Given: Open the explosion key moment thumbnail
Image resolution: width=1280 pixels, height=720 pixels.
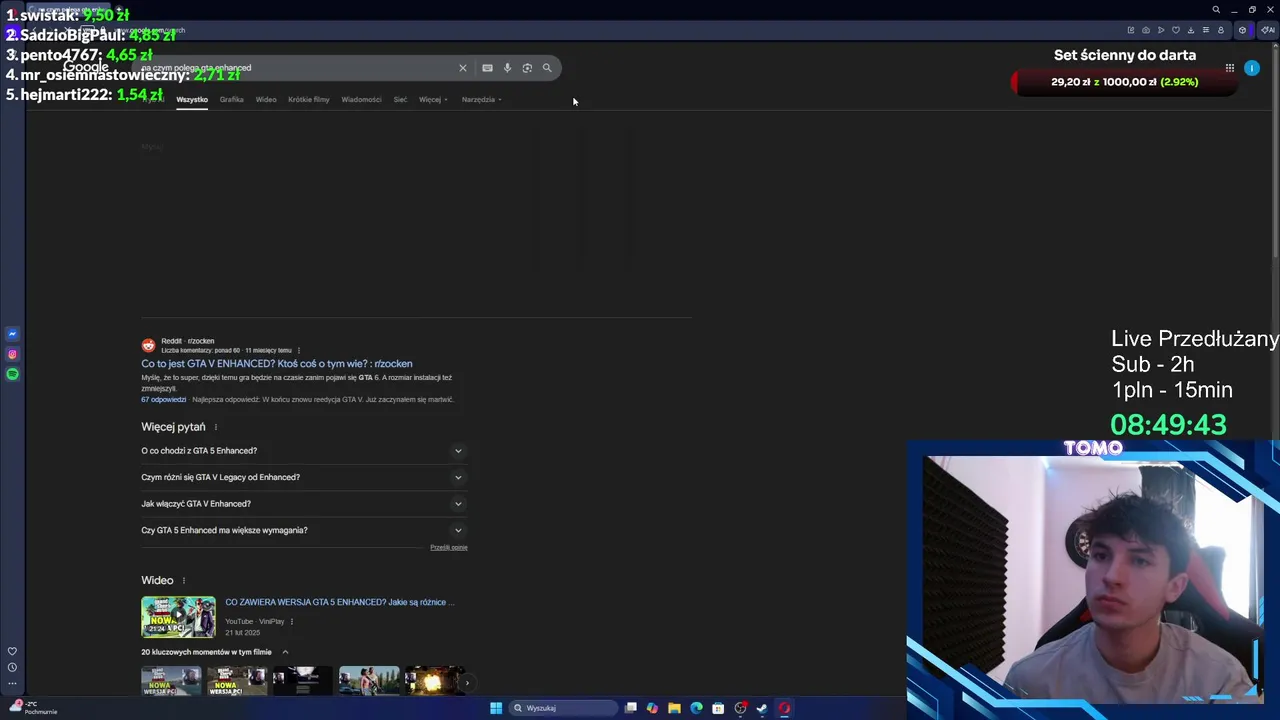Looking at the screenshot, I should coord(435,681).
